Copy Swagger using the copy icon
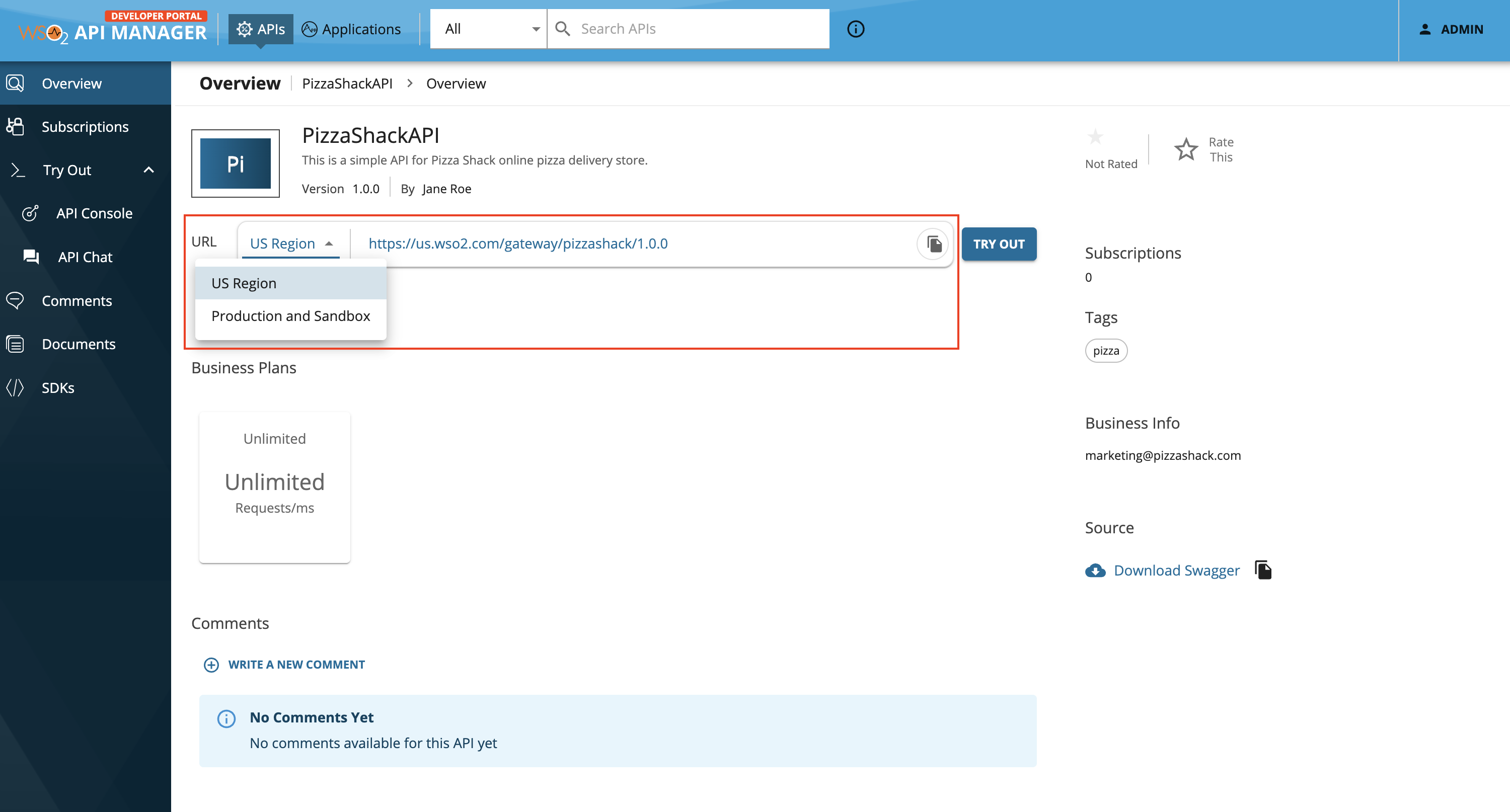The image size is (1510, 812). coord(1263,570)
